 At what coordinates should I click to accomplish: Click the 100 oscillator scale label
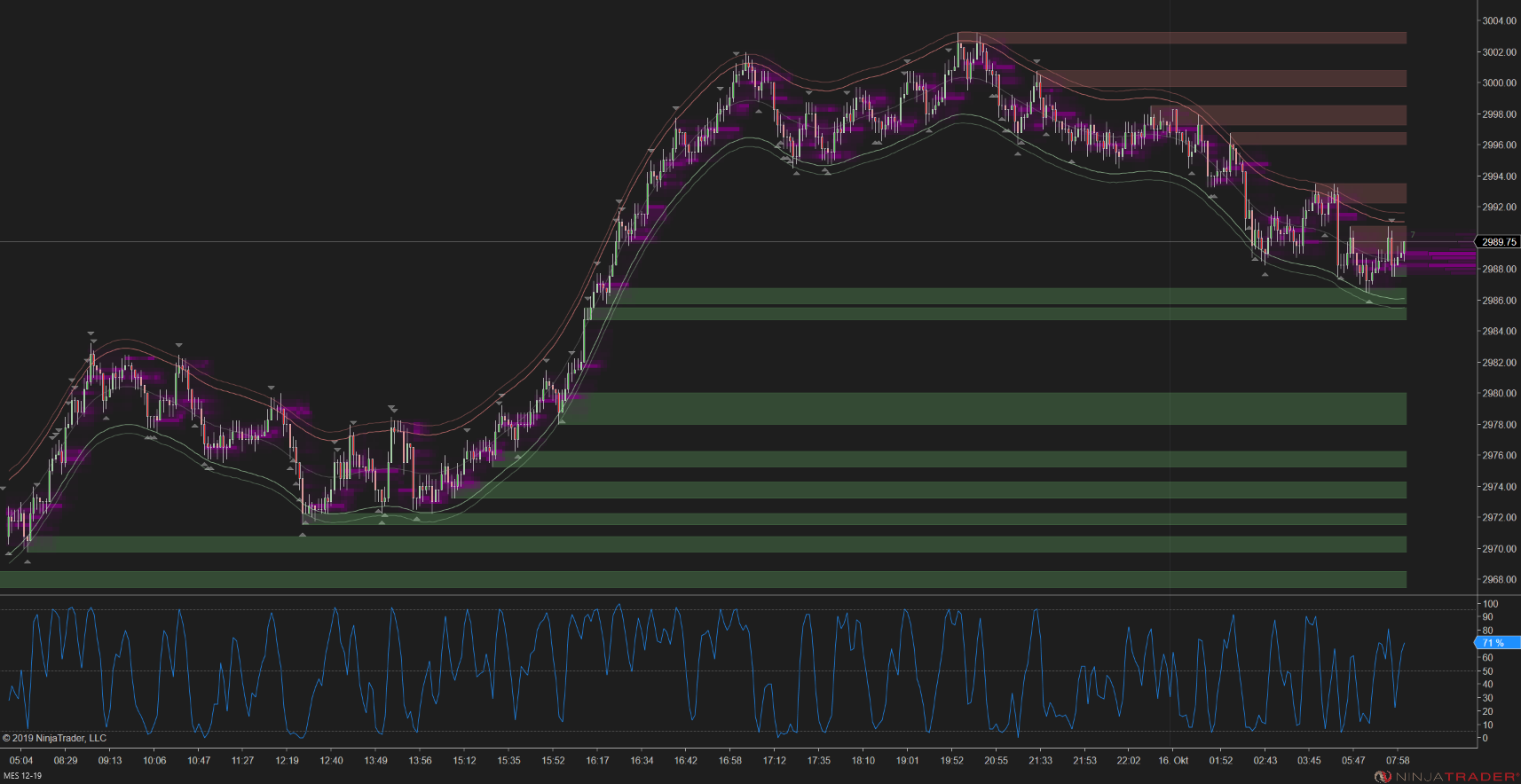(x=1491, y=604)
